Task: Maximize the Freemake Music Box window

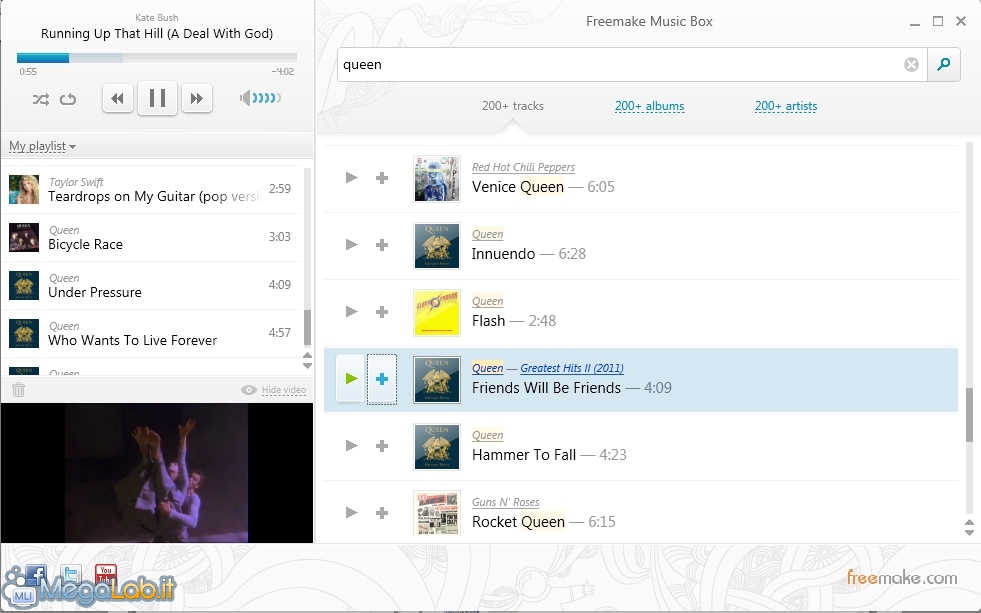Action: pyautogui.click(x=938, y=21)
